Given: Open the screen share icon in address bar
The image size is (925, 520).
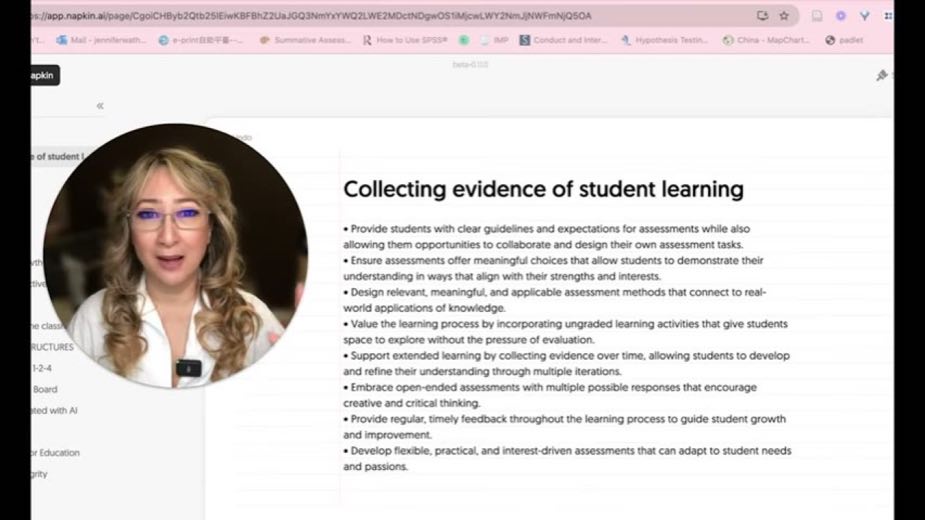Looking at the screenshot, I should (x=762, y=16).
